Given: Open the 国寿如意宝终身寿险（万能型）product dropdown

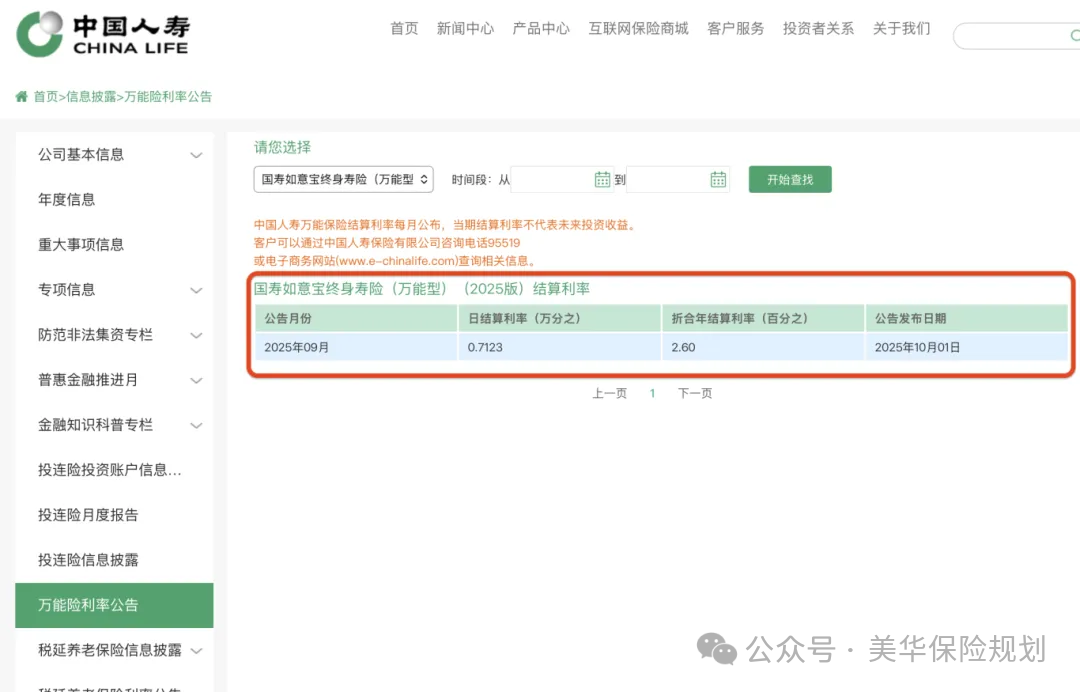Looking at the screenshot, I should [342, 178].
